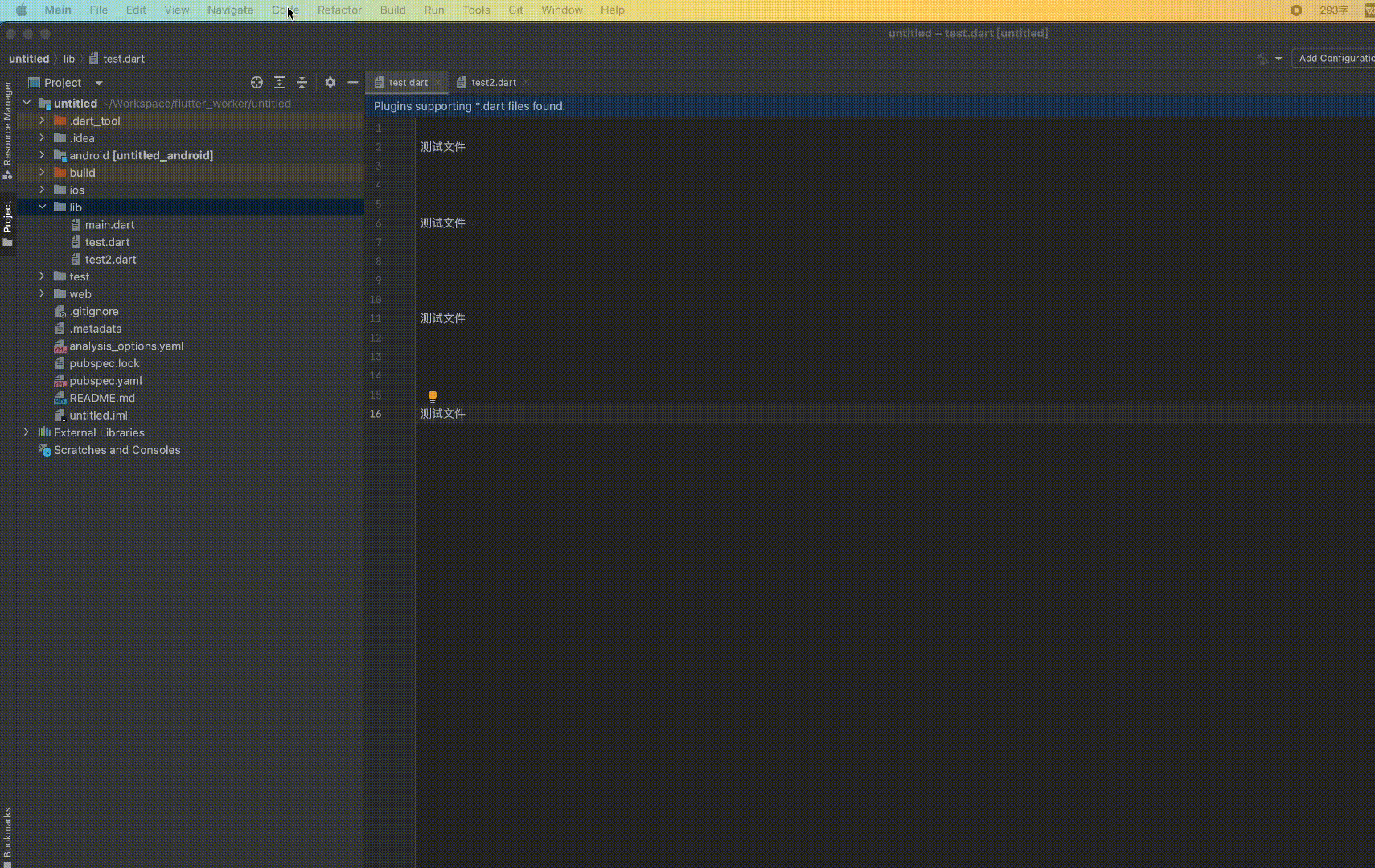Open dropdown arrow beside hammer icon
Screen dimensions: 1375x868
click(x=1279, y=59)
